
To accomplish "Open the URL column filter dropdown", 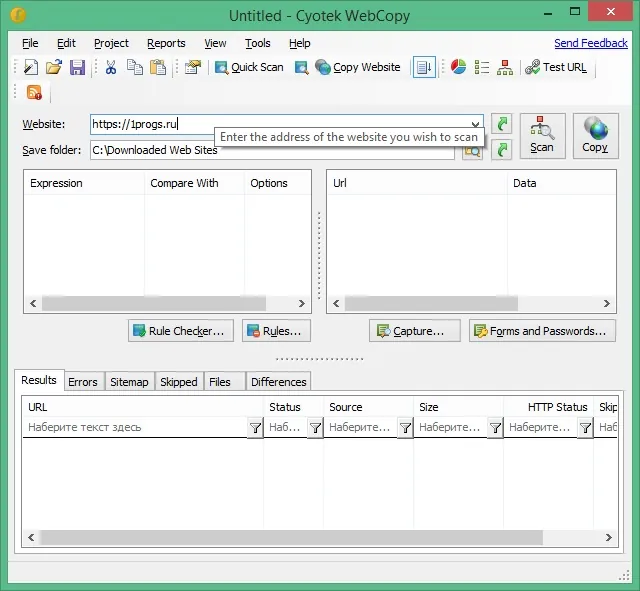I will point(255,428).
